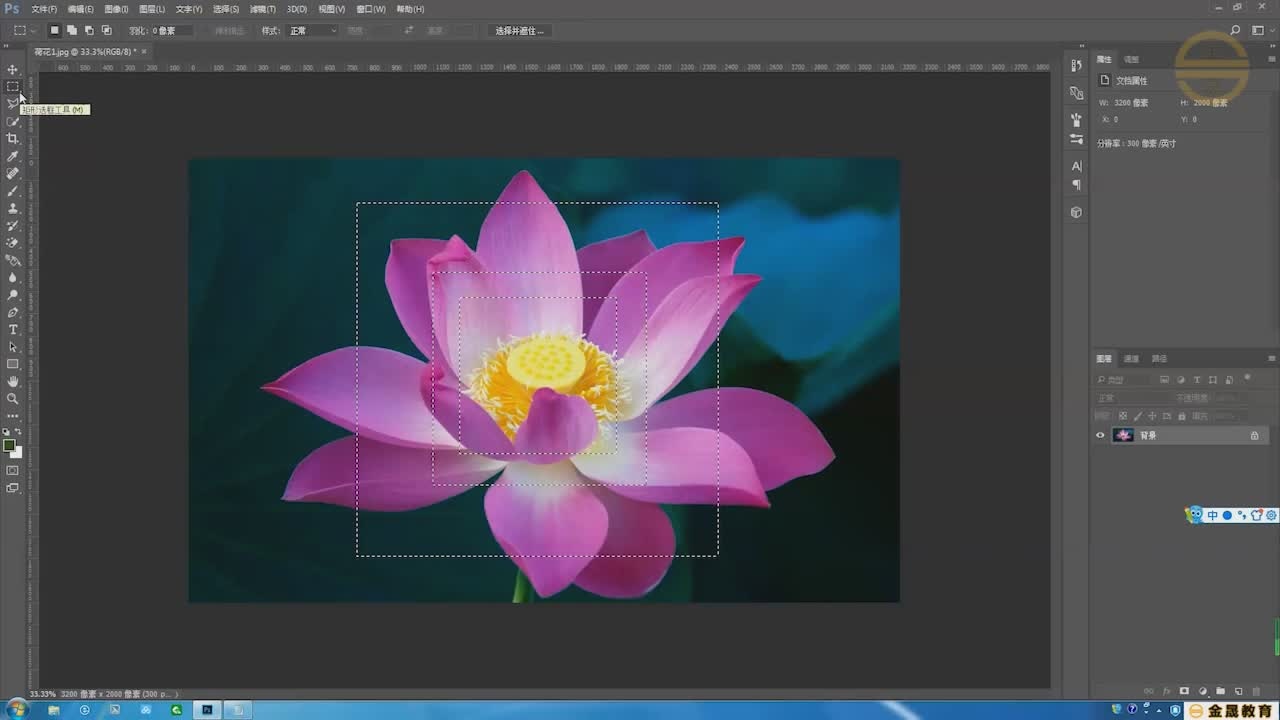The image size is (1280, 720).
Task: Create a new layer
Action: (x=1239, y=691)
